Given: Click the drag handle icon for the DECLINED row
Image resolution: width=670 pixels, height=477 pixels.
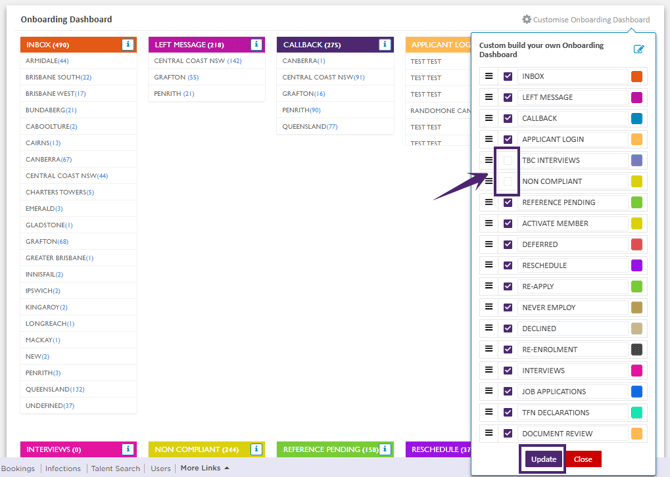Looking at the screenshot, I should 489,328.
